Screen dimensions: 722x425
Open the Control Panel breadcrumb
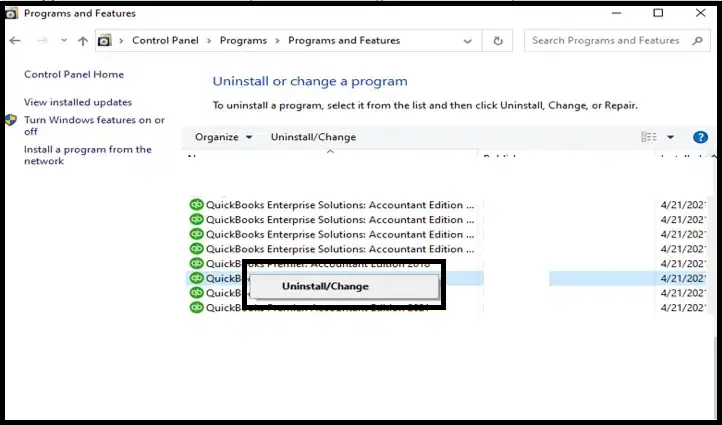coord(165,41)
